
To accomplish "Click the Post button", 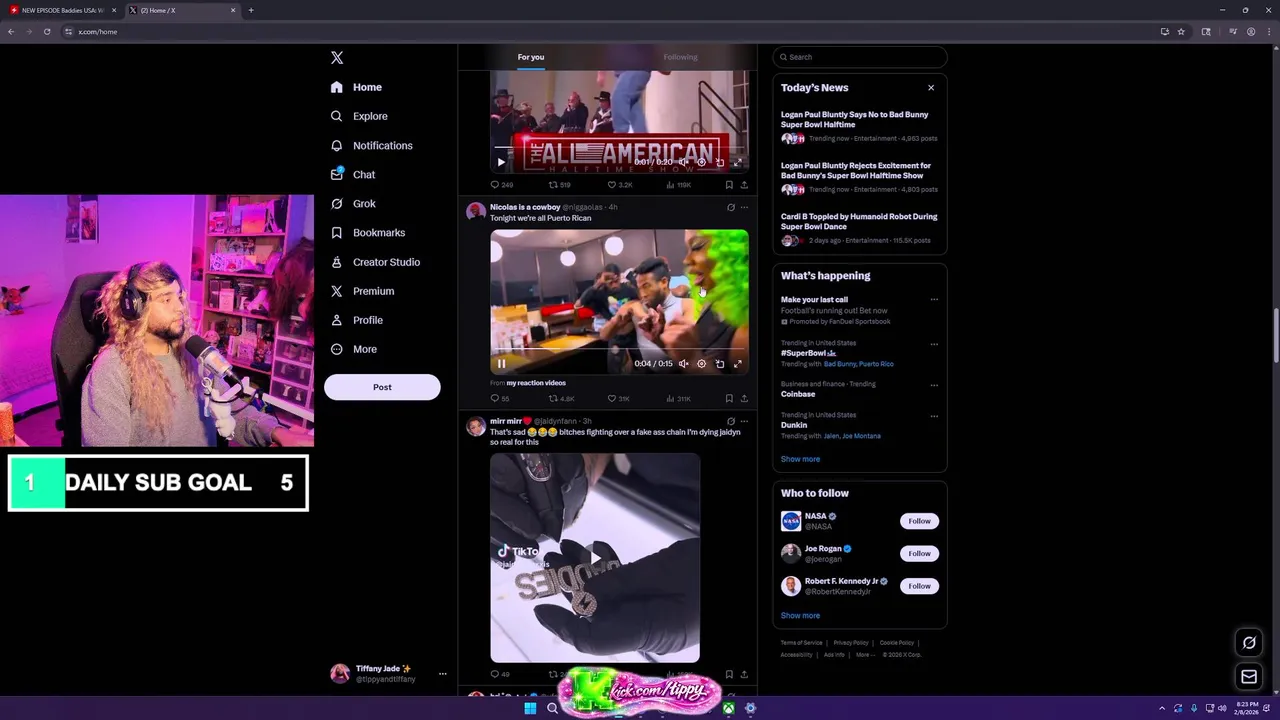I will [382, 387].
